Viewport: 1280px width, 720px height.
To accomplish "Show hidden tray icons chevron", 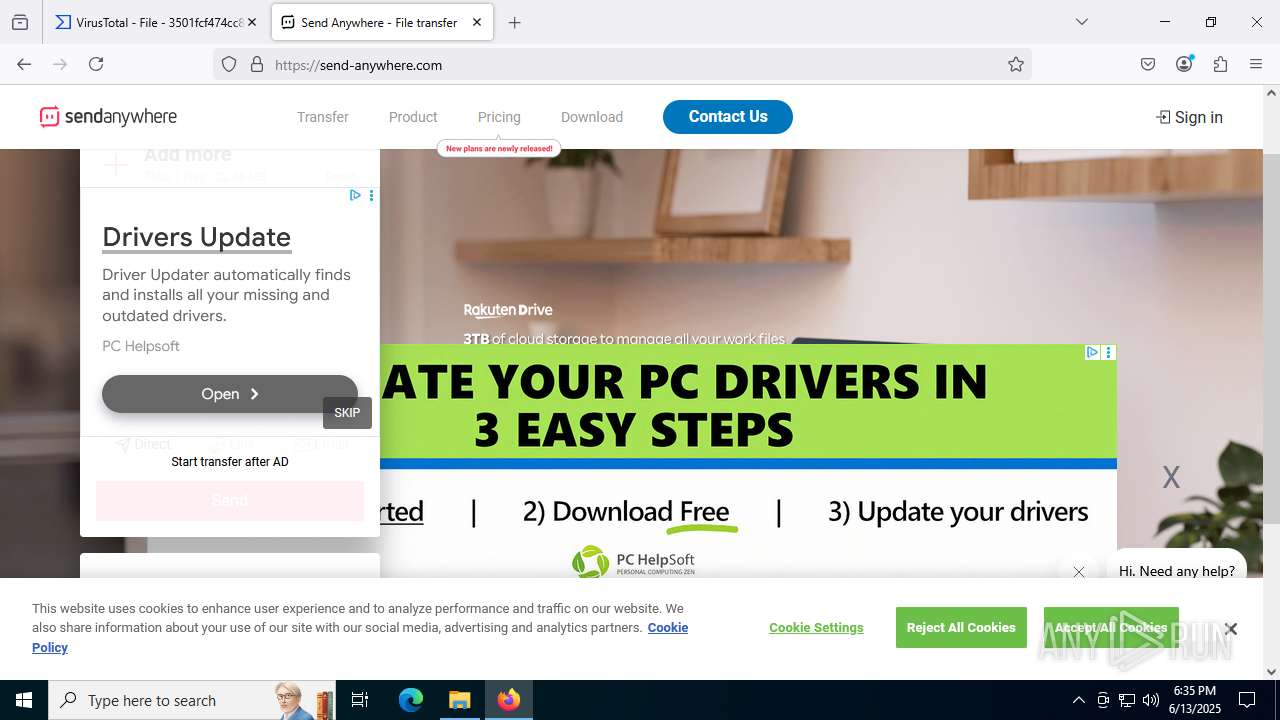I will tap(1078, 700).
